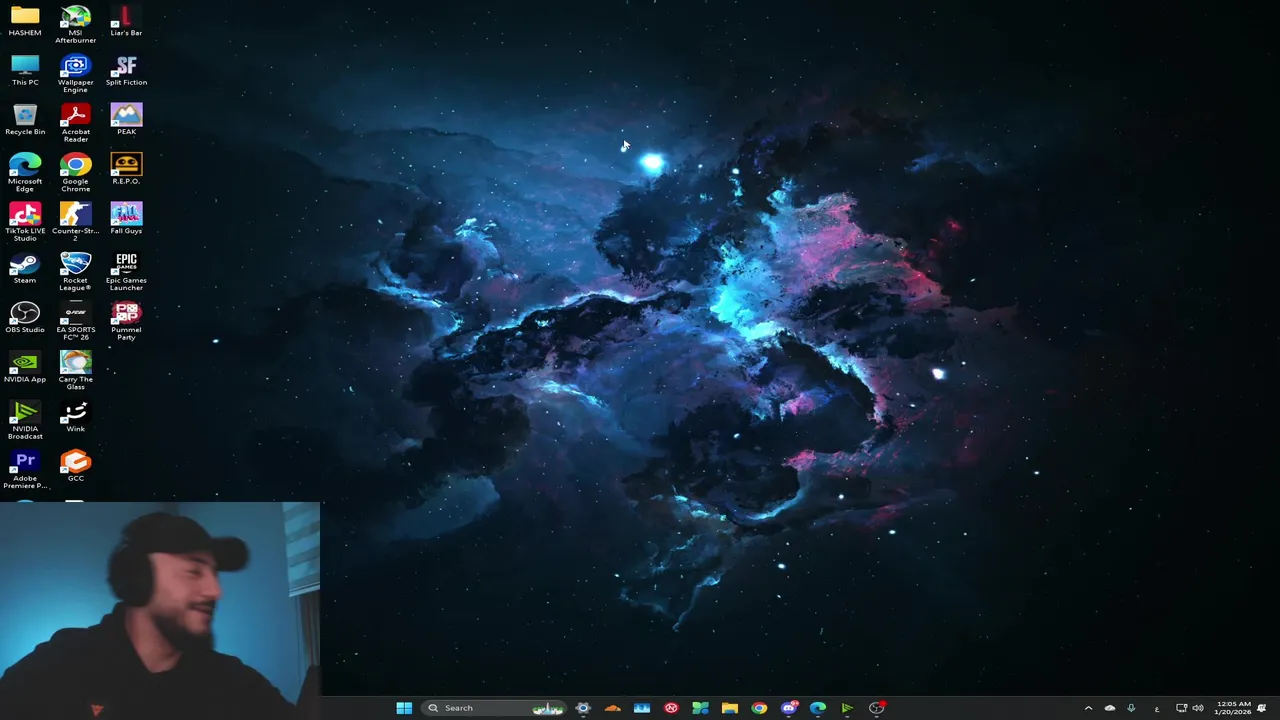The image size is (1280, 720).
Task: Launch Epic Games Launcher shortcut
Action: (126, 272)
